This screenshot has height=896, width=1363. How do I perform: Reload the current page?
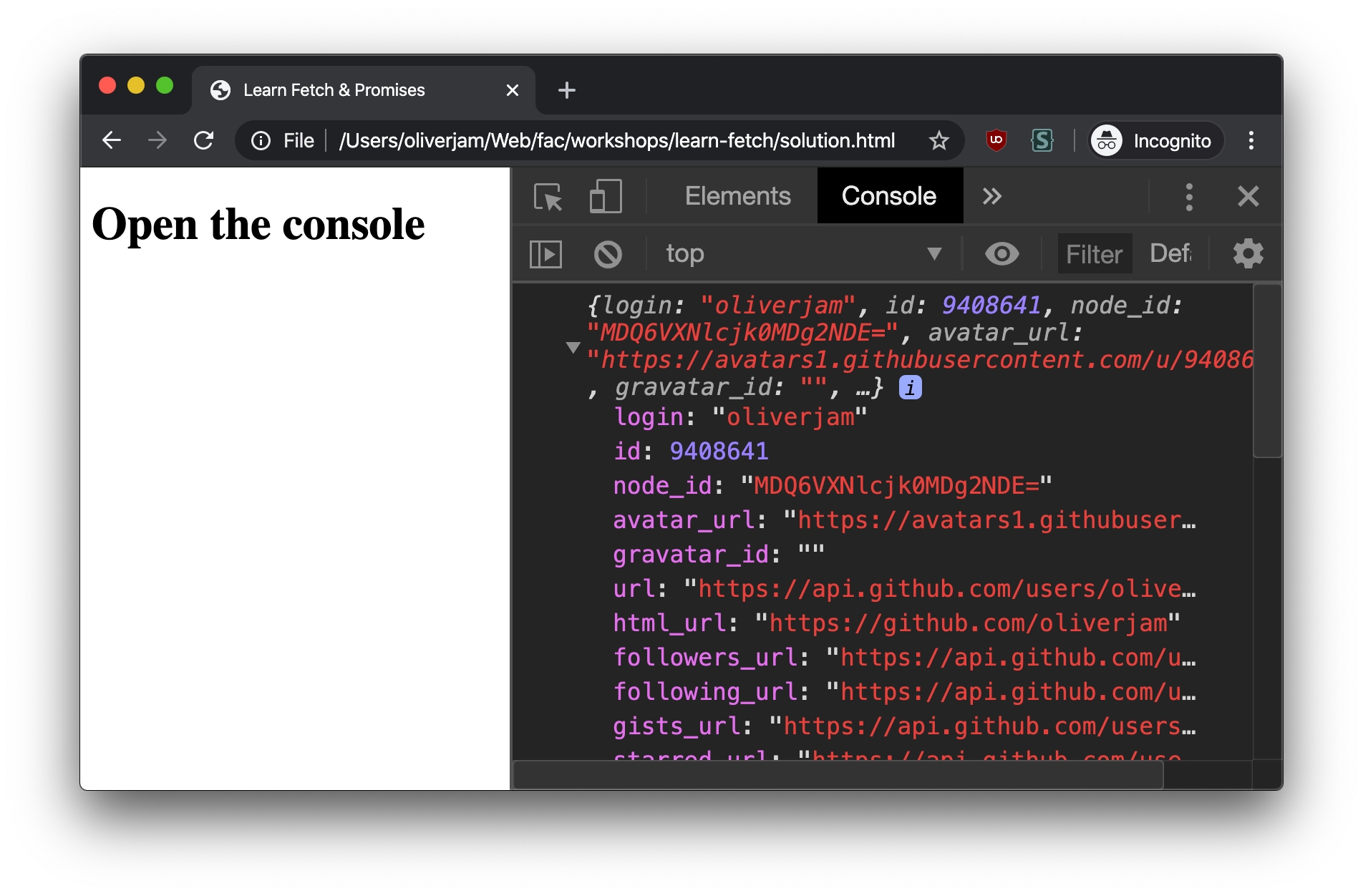click(204, 141)
